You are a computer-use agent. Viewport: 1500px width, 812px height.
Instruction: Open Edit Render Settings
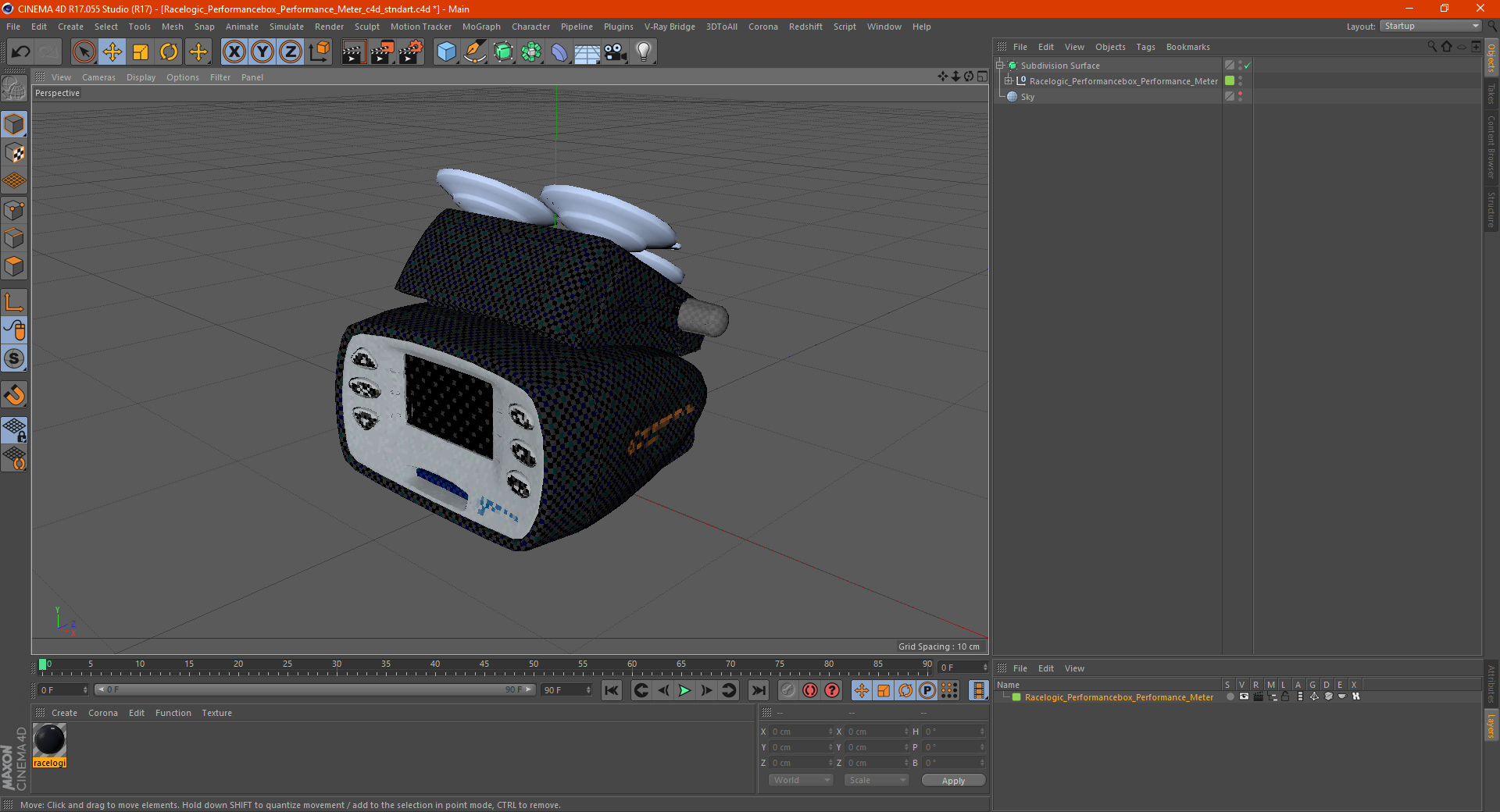tap(411, 52)
